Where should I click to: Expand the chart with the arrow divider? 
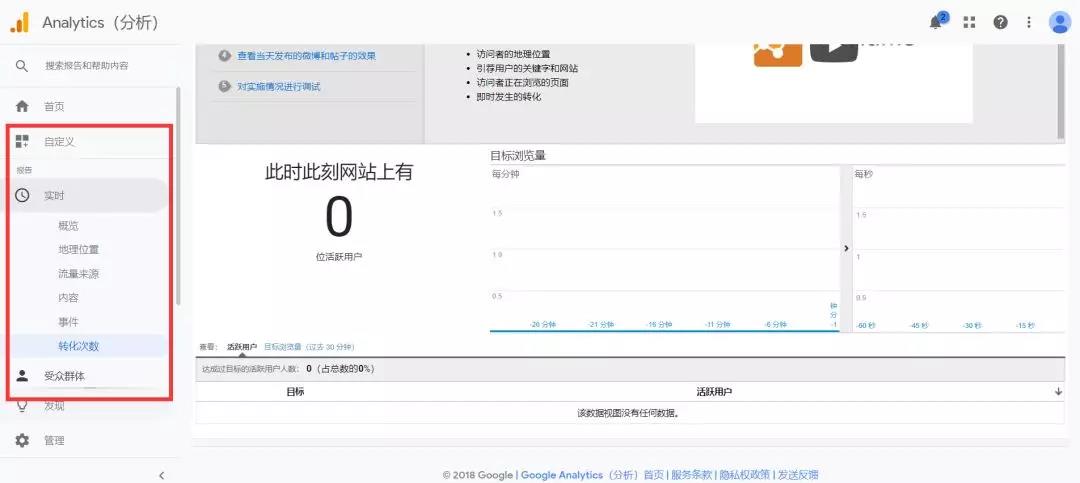[x=847, y=248]
